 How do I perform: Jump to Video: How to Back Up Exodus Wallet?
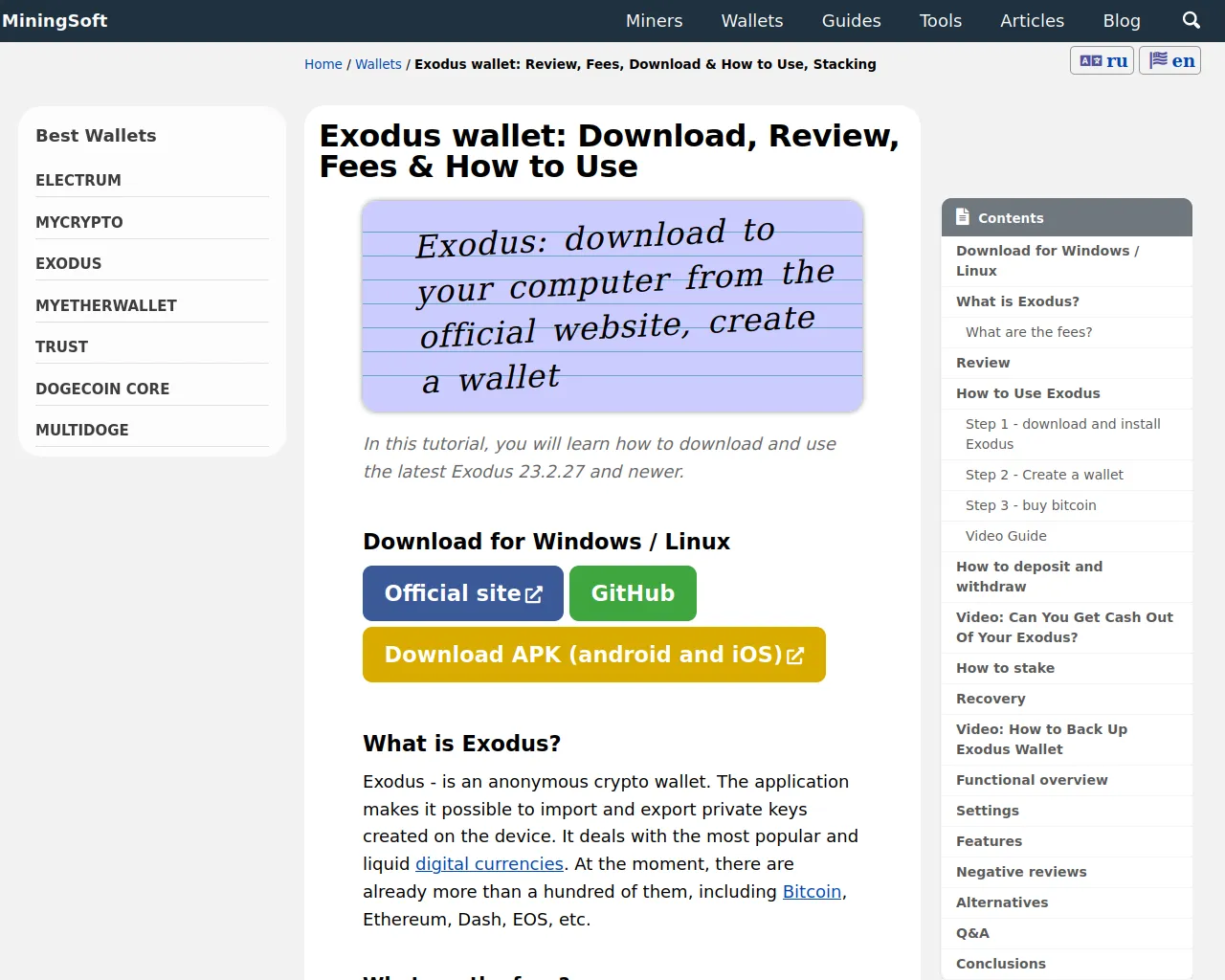(x=1067, y=739)
